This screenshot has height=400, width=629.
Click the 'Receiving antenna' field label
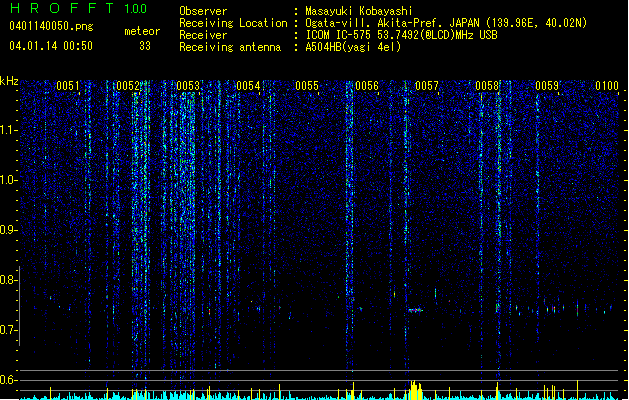[230, 47]
